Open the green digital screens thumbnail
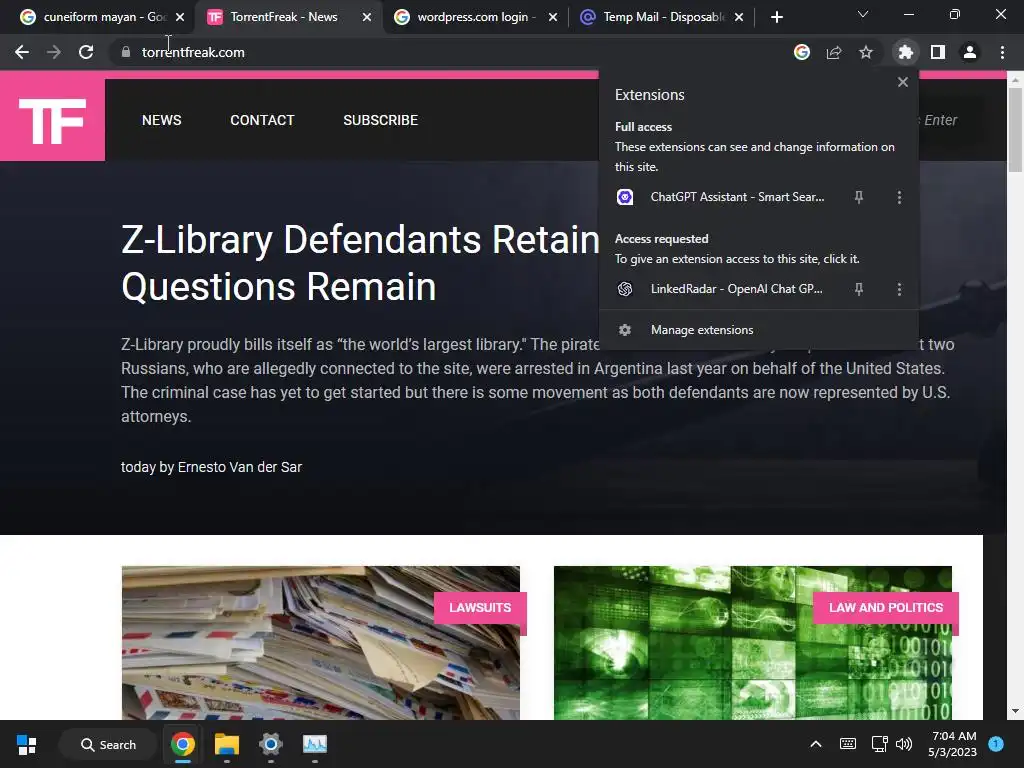Viewport: 1024px width, 768px height. [752, 643]
